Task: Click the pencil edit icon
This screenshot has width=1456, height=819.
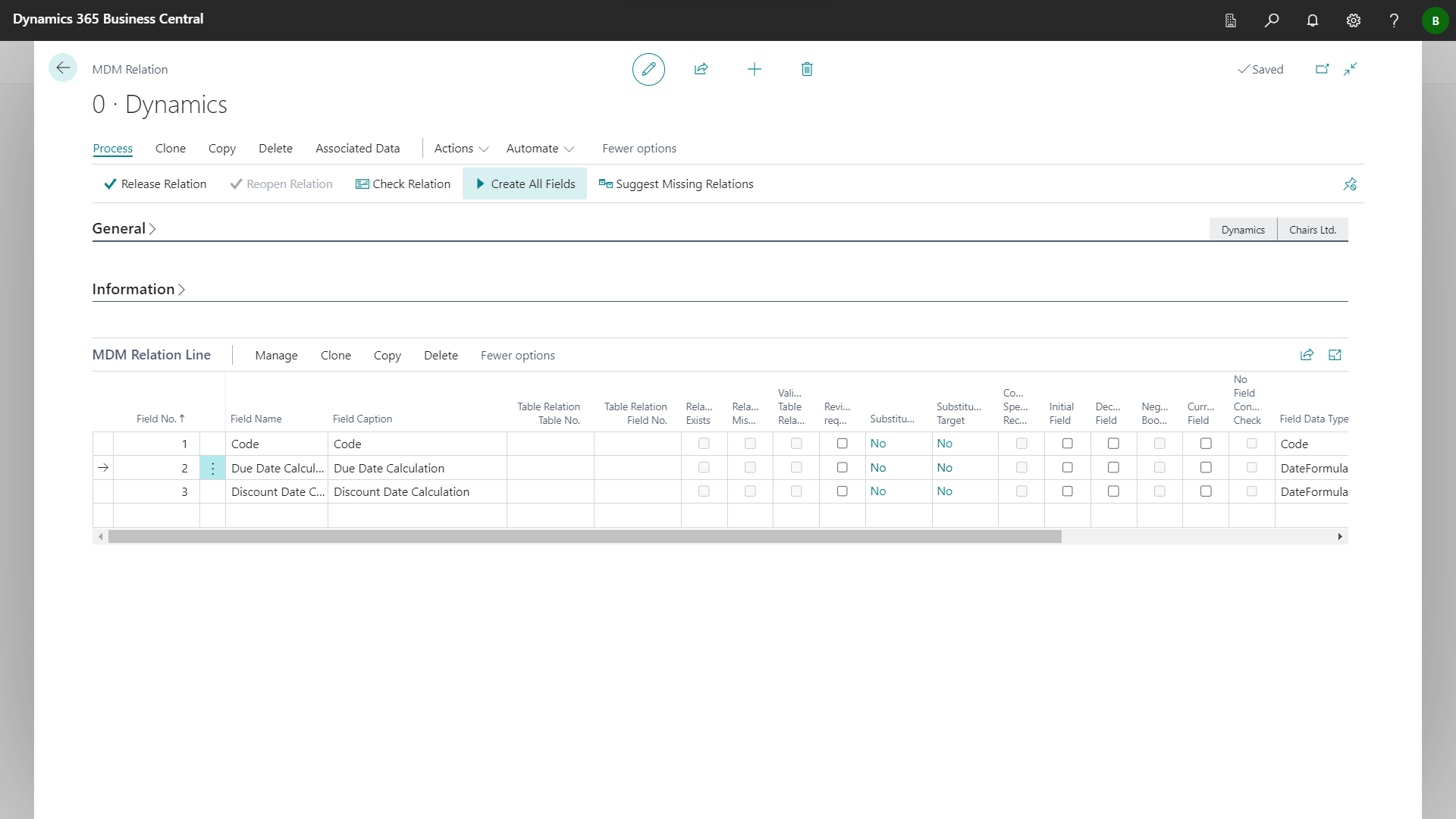Action: coord(648,69)
